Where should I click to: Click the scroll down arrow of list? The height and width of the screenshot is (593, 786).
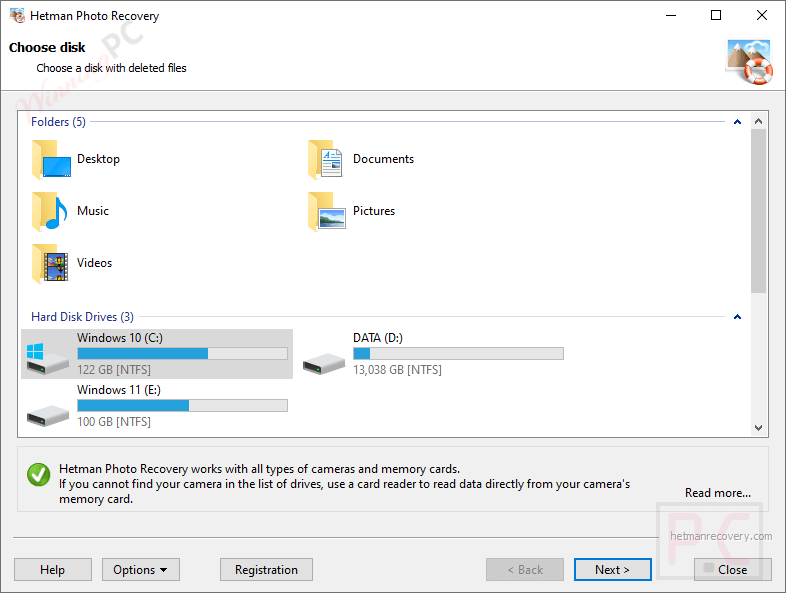click(x=758, y=428)
